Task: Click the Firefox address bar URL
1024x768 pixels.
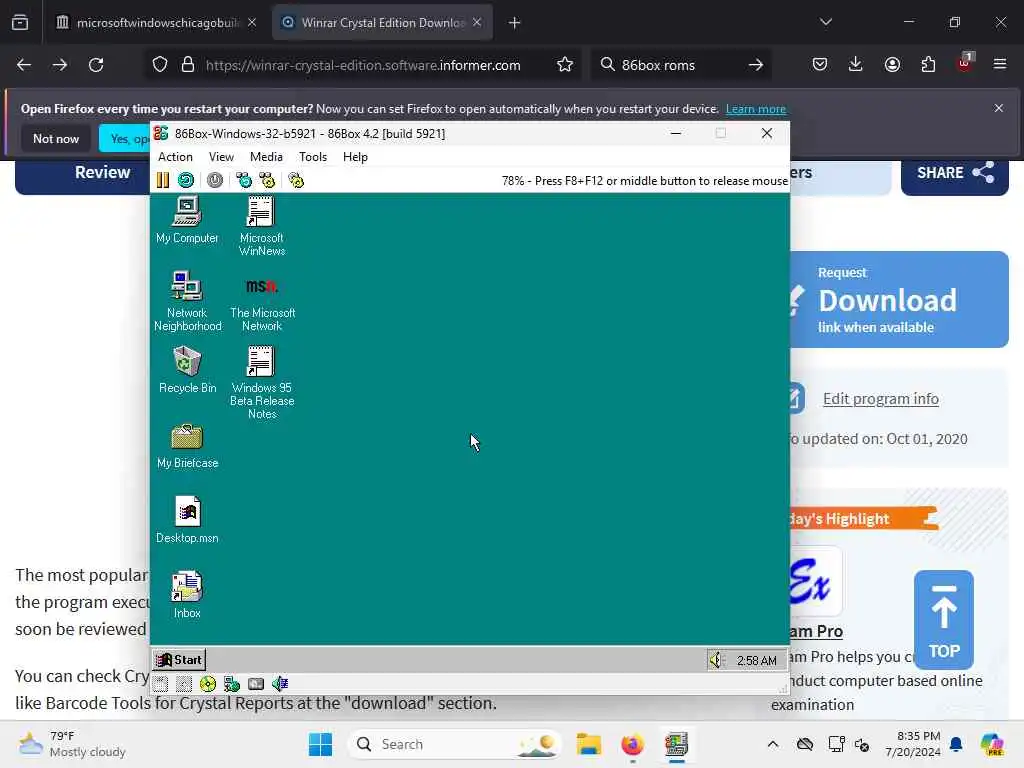Action: click(363, 65)
